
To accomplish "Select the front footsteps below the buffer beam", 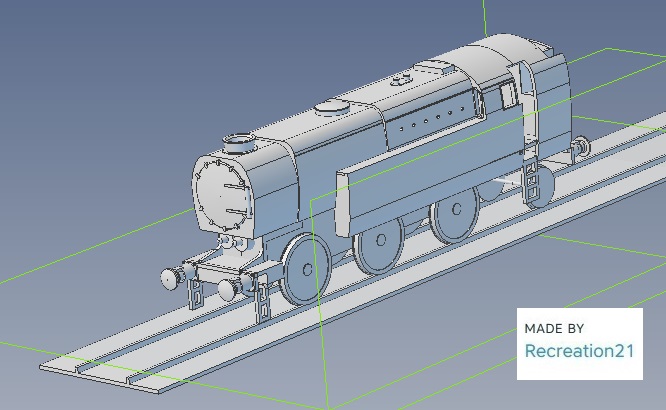I will pyautogui.click(x=196, y=293).
